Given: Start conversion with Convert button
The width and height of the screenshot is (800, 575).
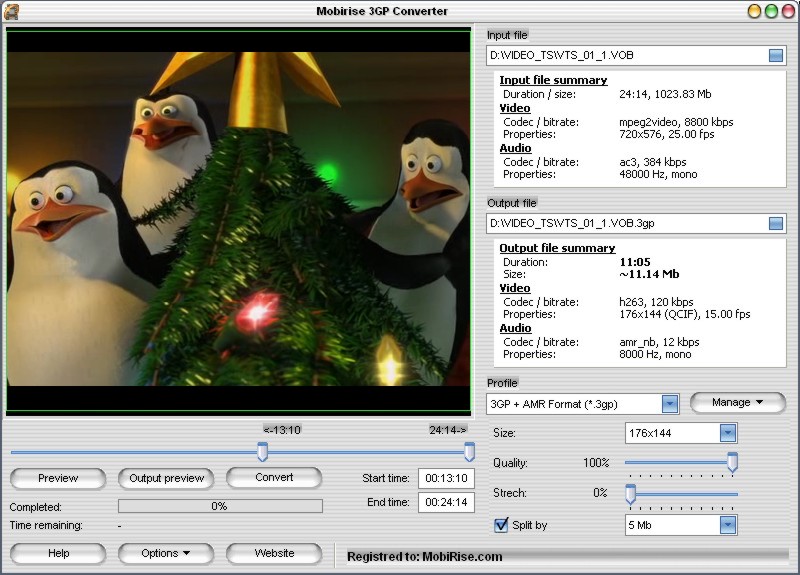Looking at the screenshot, I should (274, 478).
